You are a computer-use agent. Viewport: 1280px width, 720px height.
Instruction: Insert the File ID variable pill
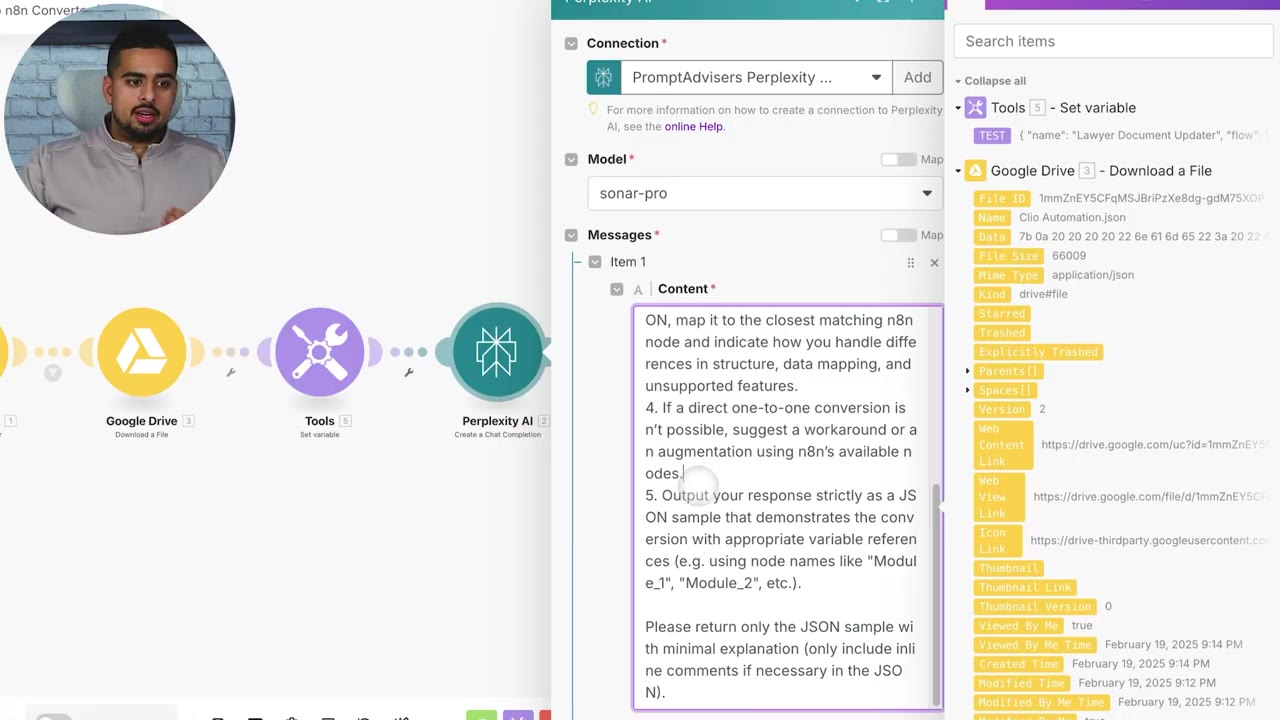coord(1002,199)
